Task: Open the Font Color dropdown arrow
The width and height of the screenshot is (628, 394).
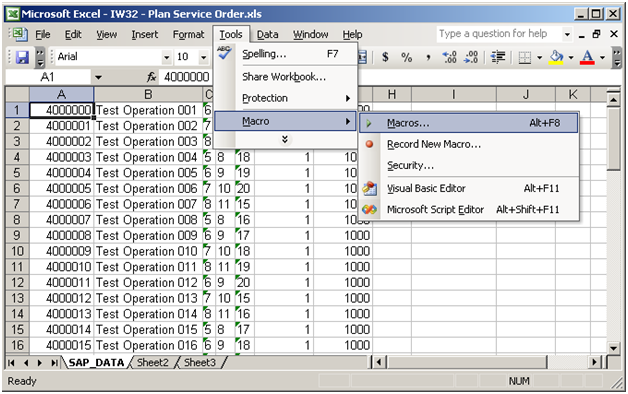Action: pyautogui.click(x=602, y=57)
